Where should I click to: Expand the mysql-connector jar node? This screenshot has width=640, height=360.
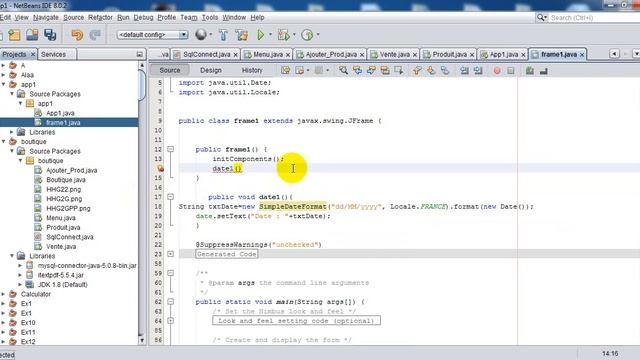click(x=20, y=265)
